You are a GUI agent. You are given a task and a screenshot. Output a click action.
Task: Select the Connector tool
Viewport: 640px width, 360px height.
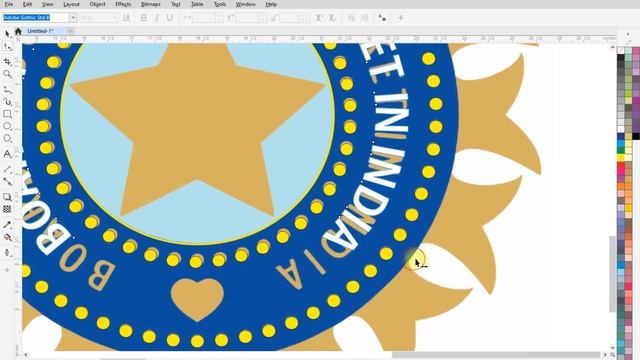point(7,181)
